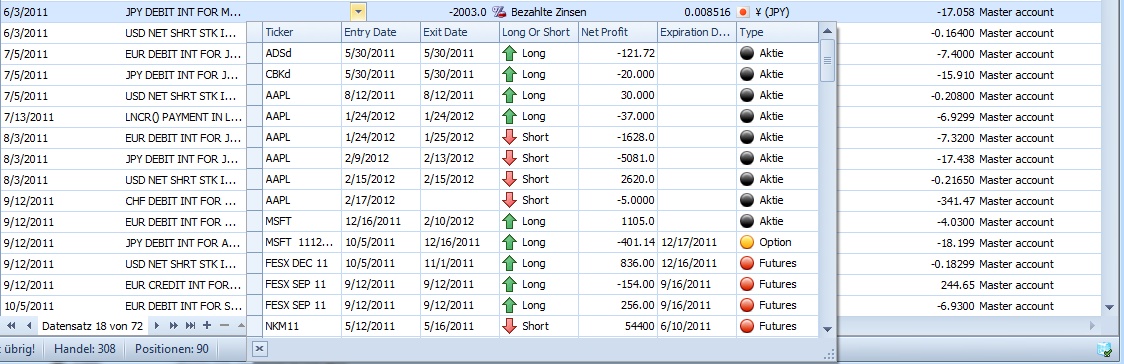Jump to the last record

190,325
